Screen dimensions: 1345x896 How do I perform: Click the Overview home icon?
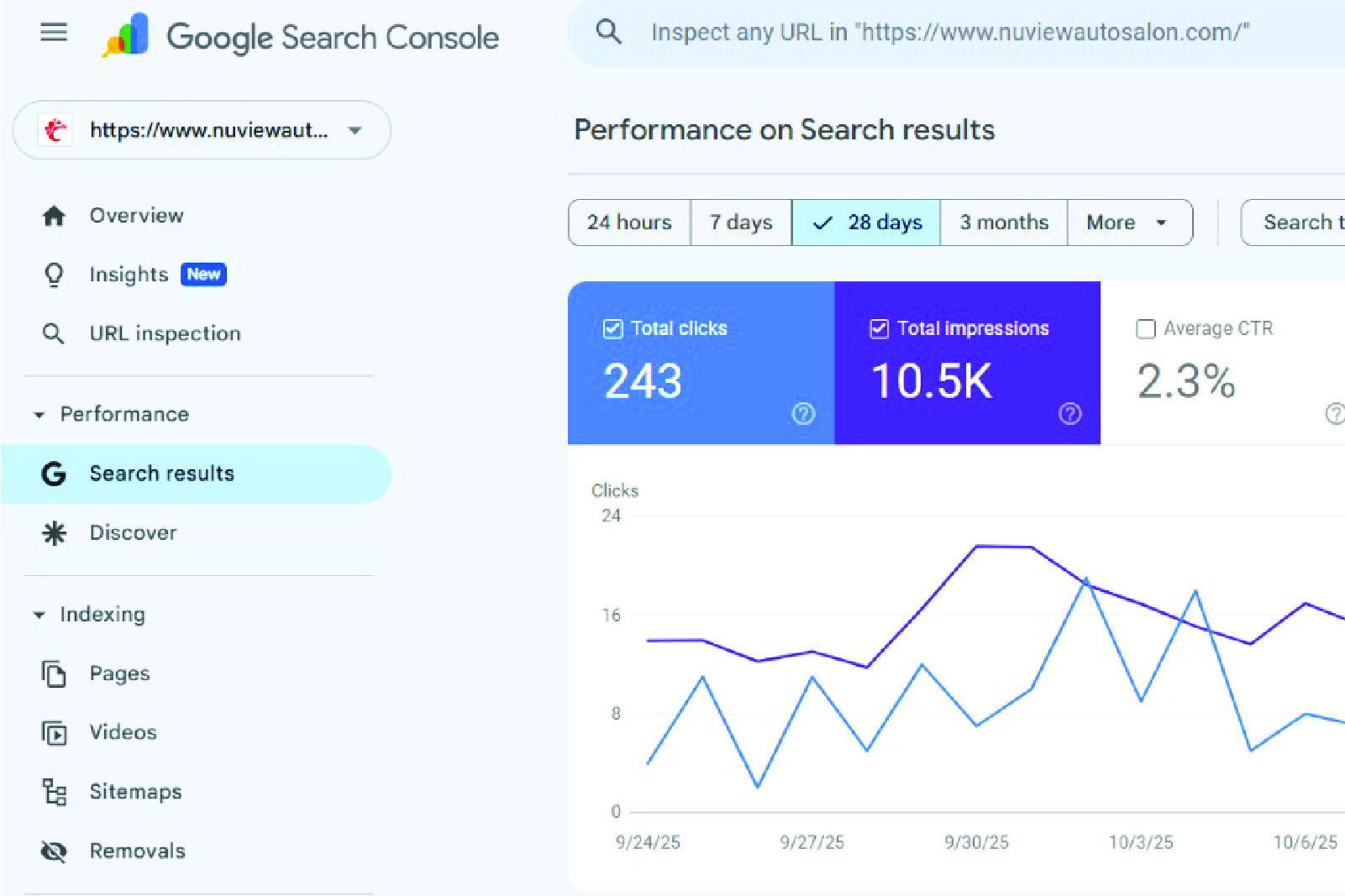tap(54, 216)
